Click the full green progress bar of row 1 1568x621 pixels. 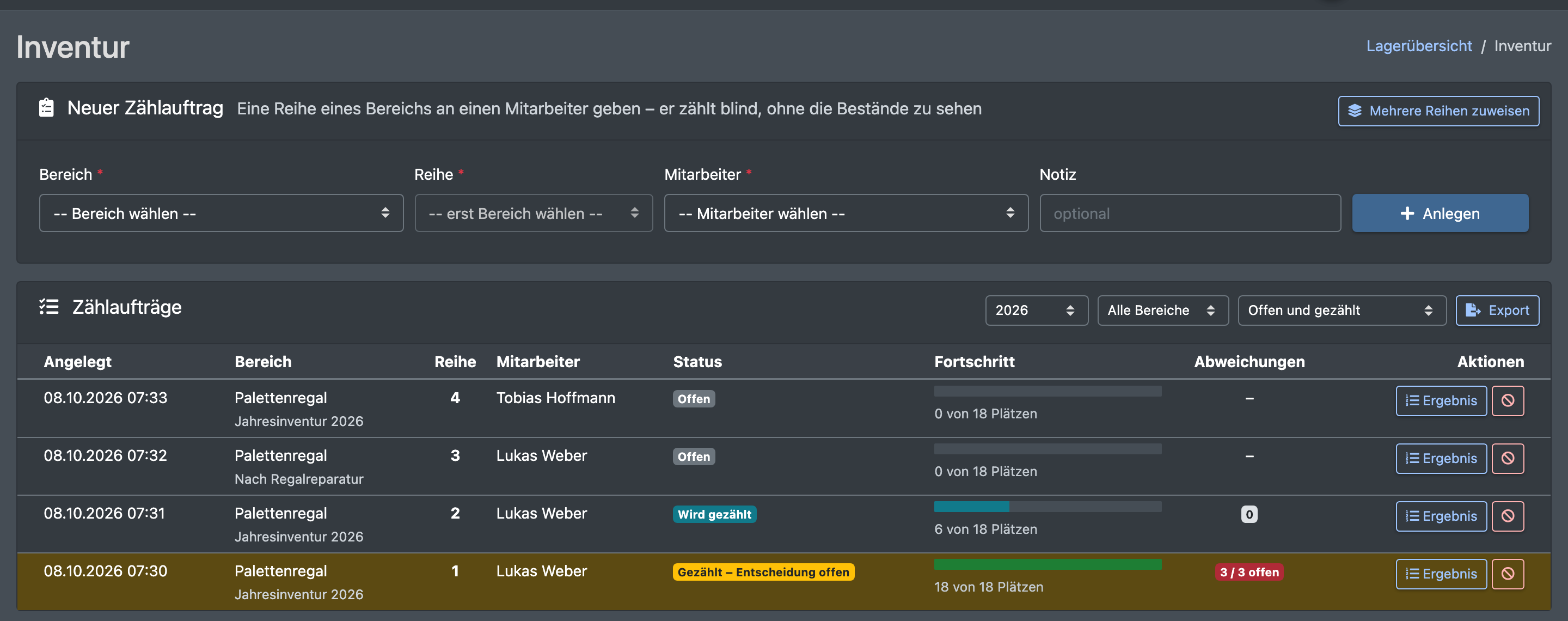point(1047,564)
